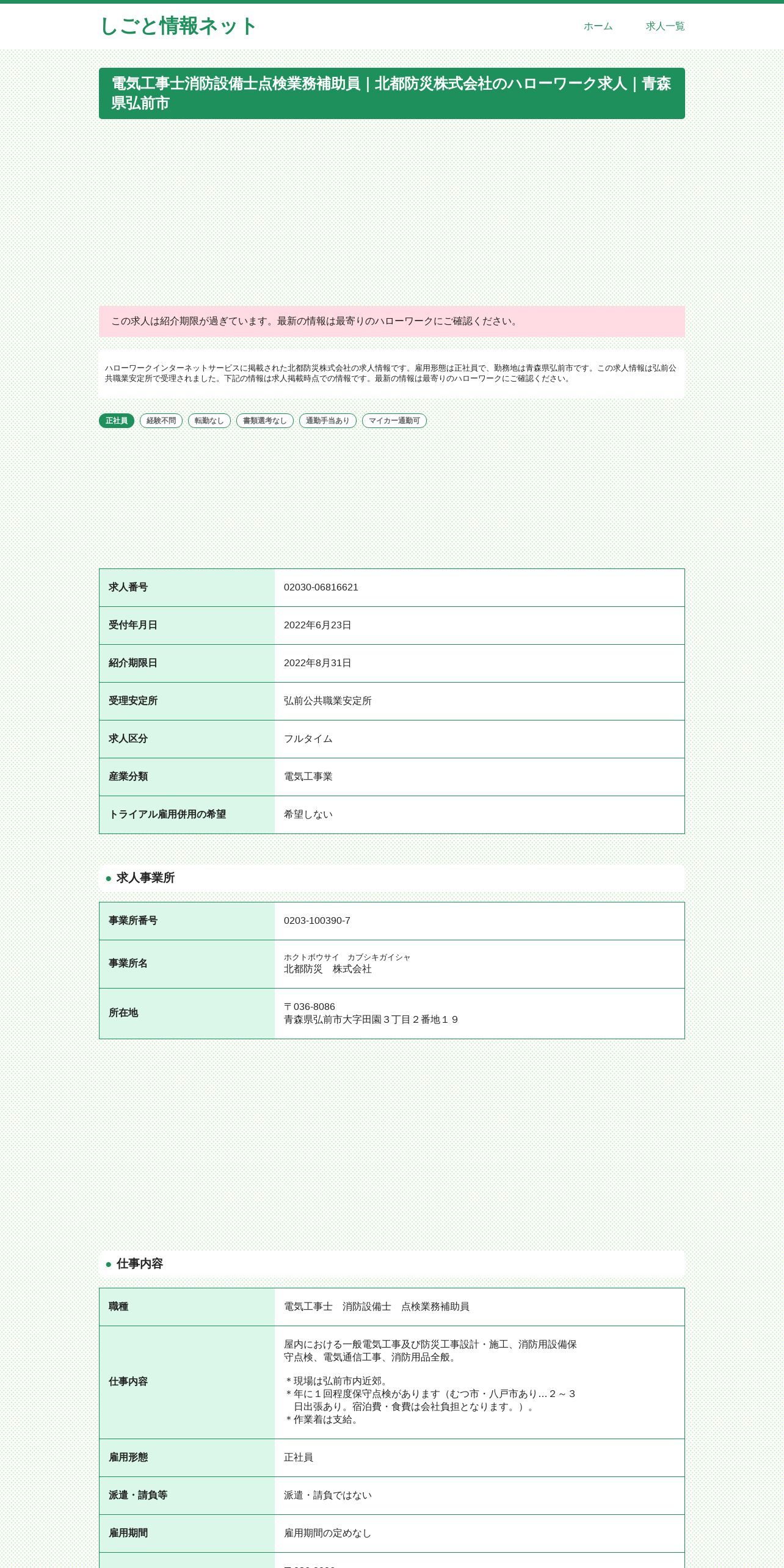Choose the マイカー通勤可 tag badge
Screen dimensions: 784x1568
(x=394, y=421)
